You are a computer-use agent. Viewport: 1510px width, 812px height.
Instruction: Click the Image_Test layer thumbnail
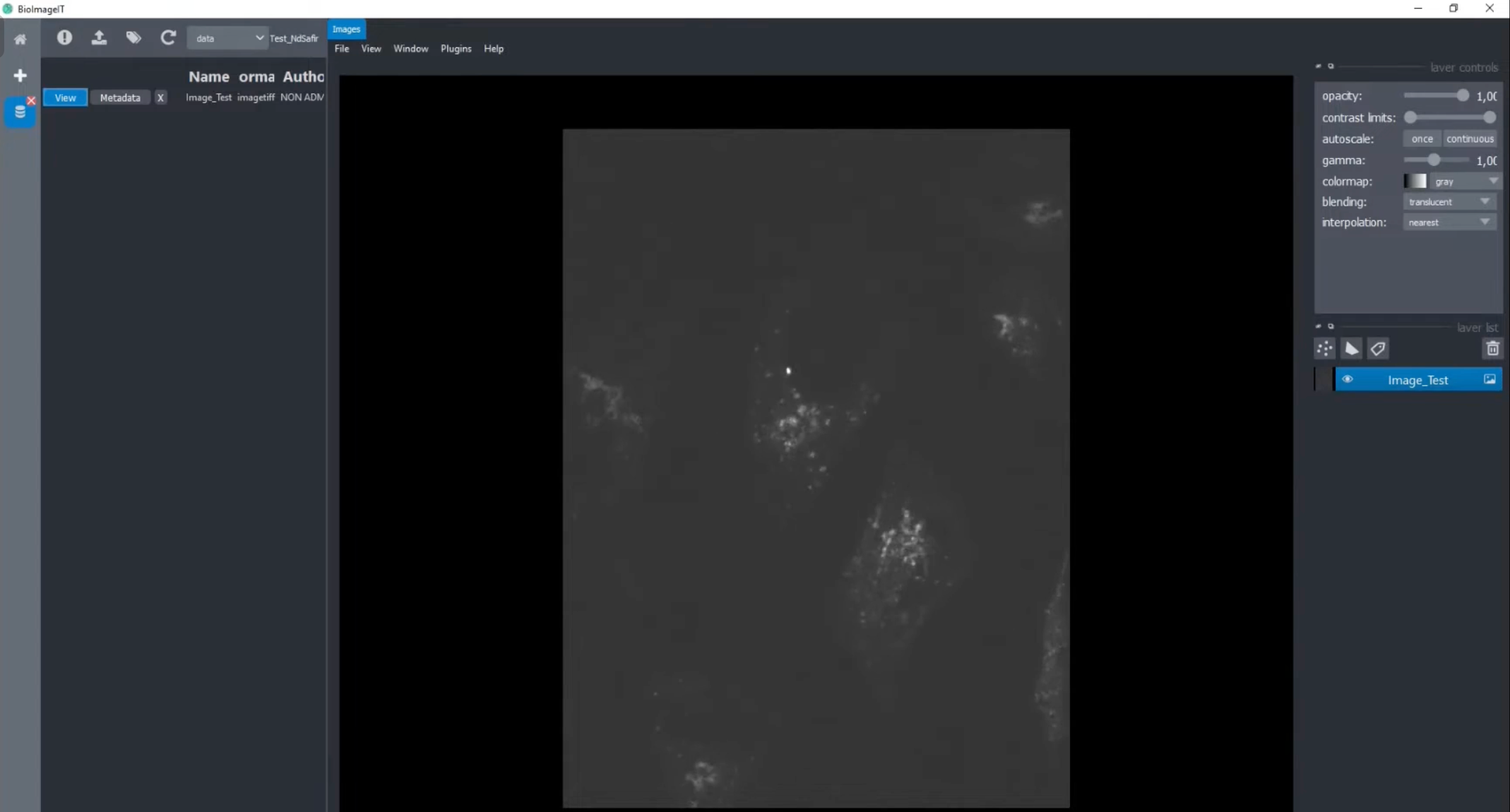[x=1324, y=379]
